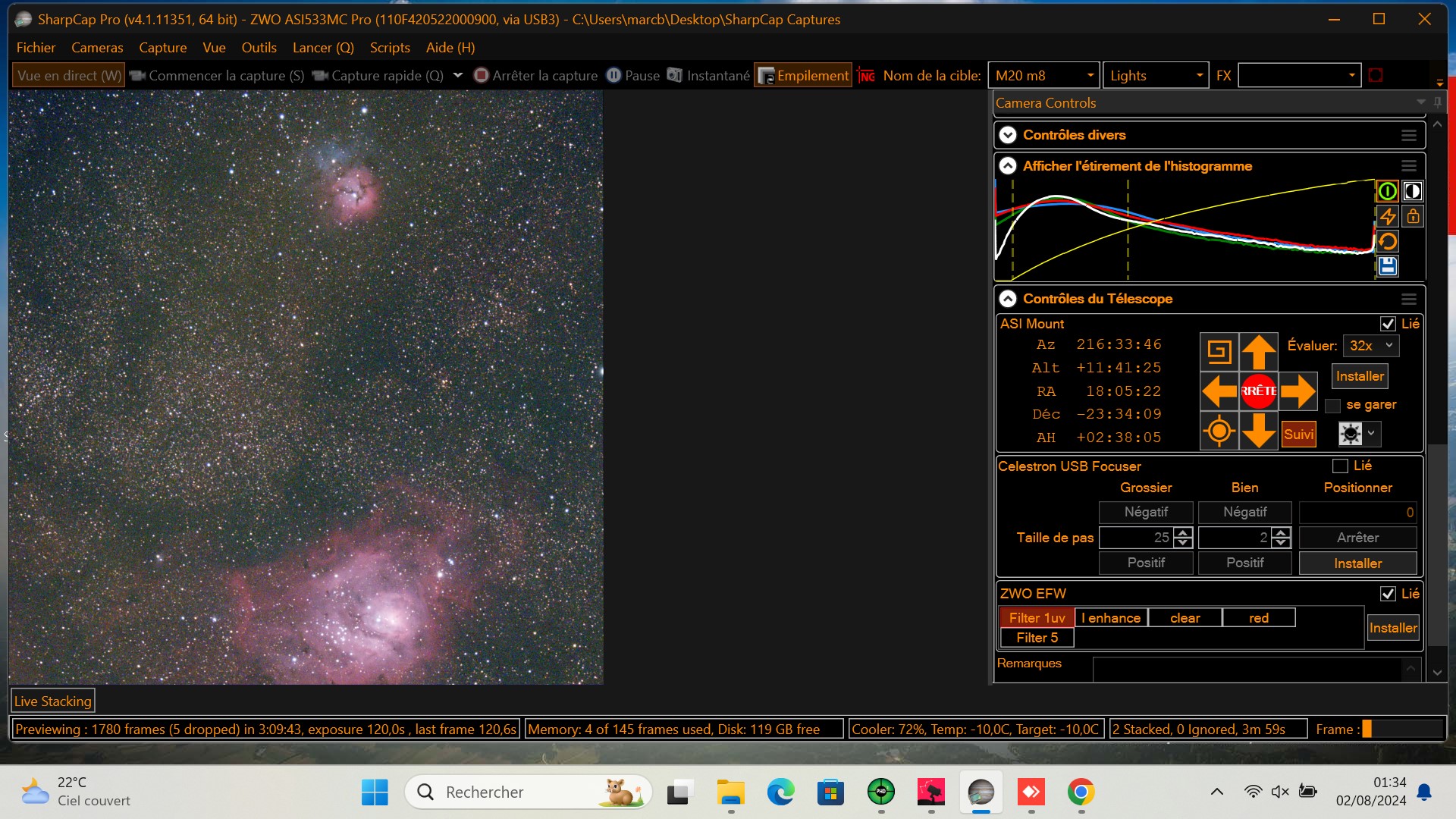Toggle Empilement live stacking button
1456x819 pixels.
[803, 75]
